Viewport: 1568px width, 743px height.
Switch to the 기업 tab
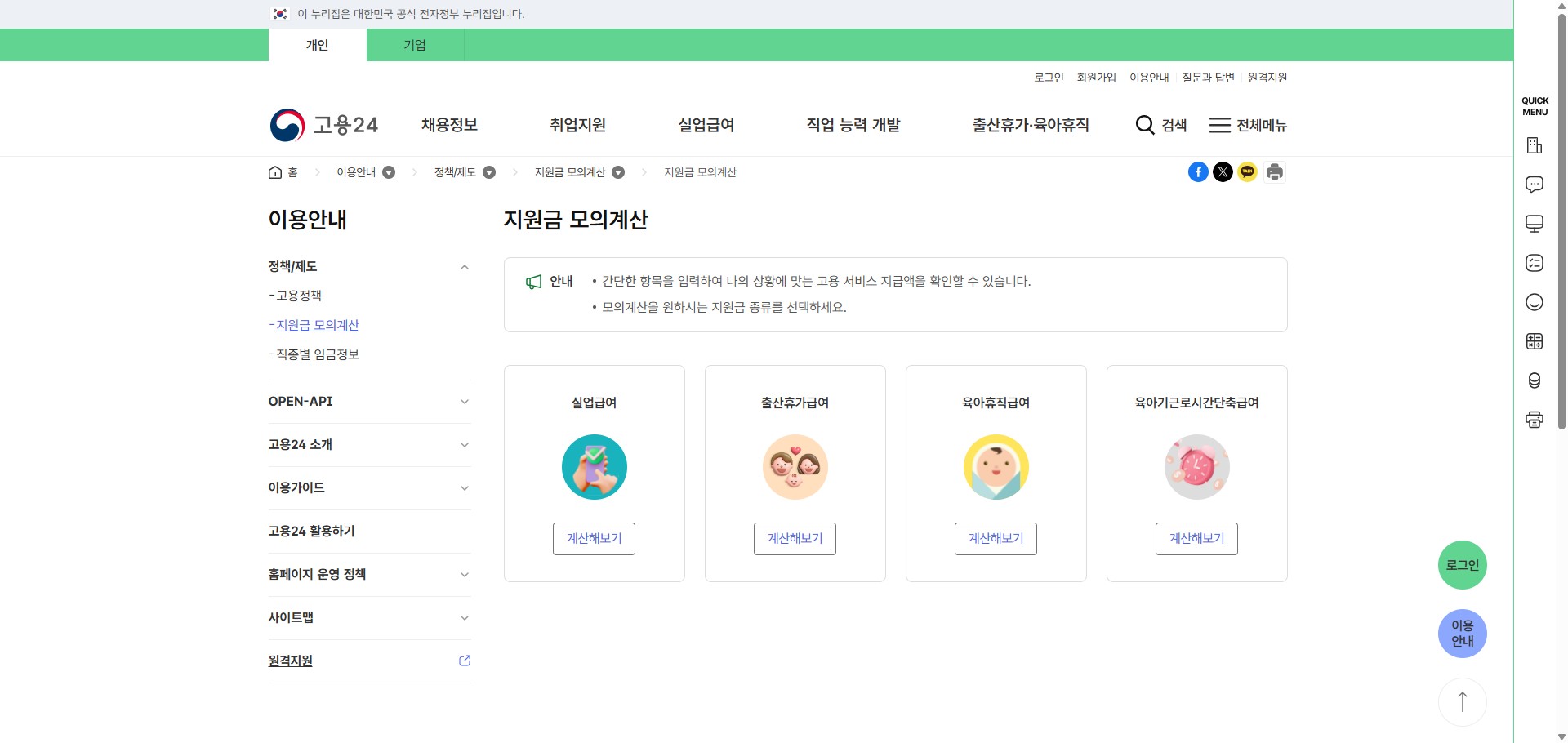click(x=415, y=45)
